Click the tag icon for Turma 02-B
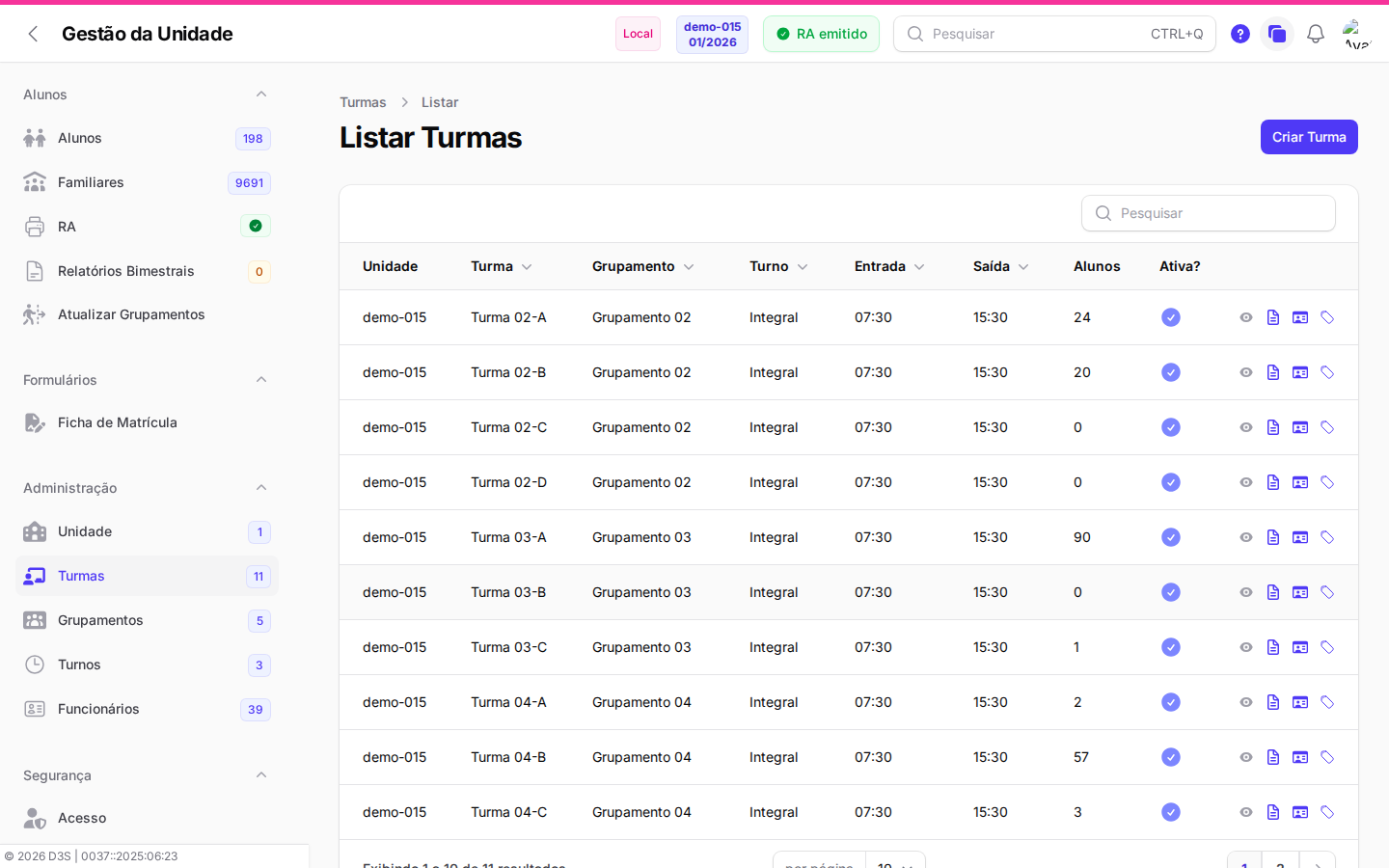 (x=1327, y=372)
